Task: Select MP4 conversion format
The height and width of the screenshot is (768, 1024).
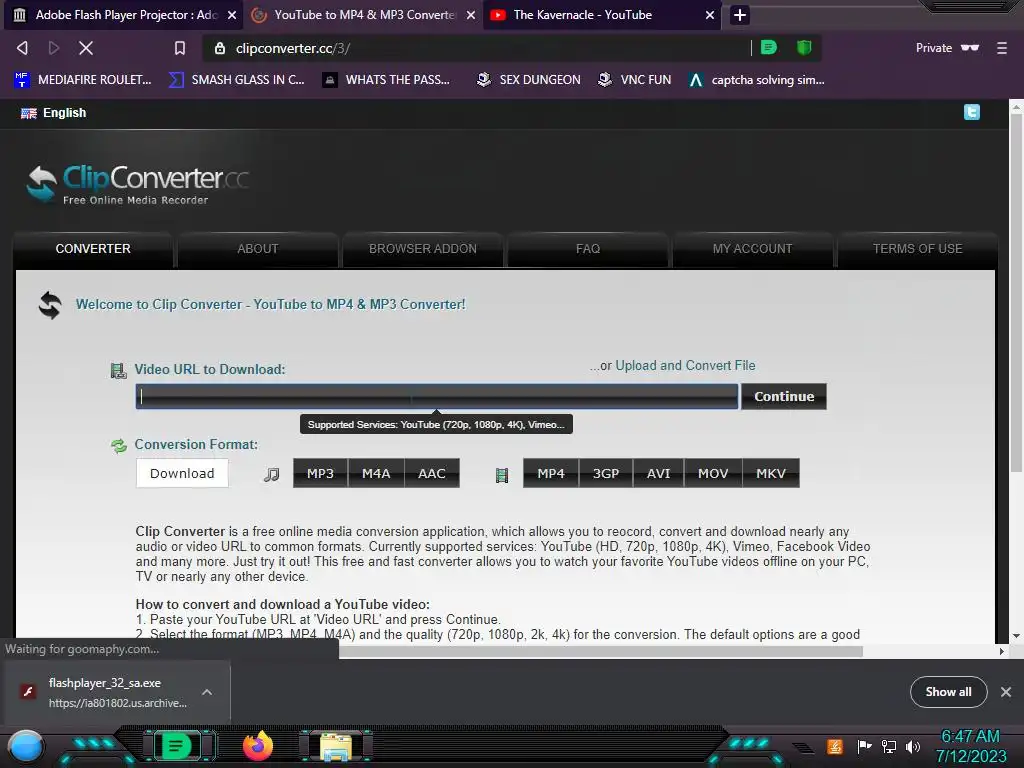Action: click(551, 473)
